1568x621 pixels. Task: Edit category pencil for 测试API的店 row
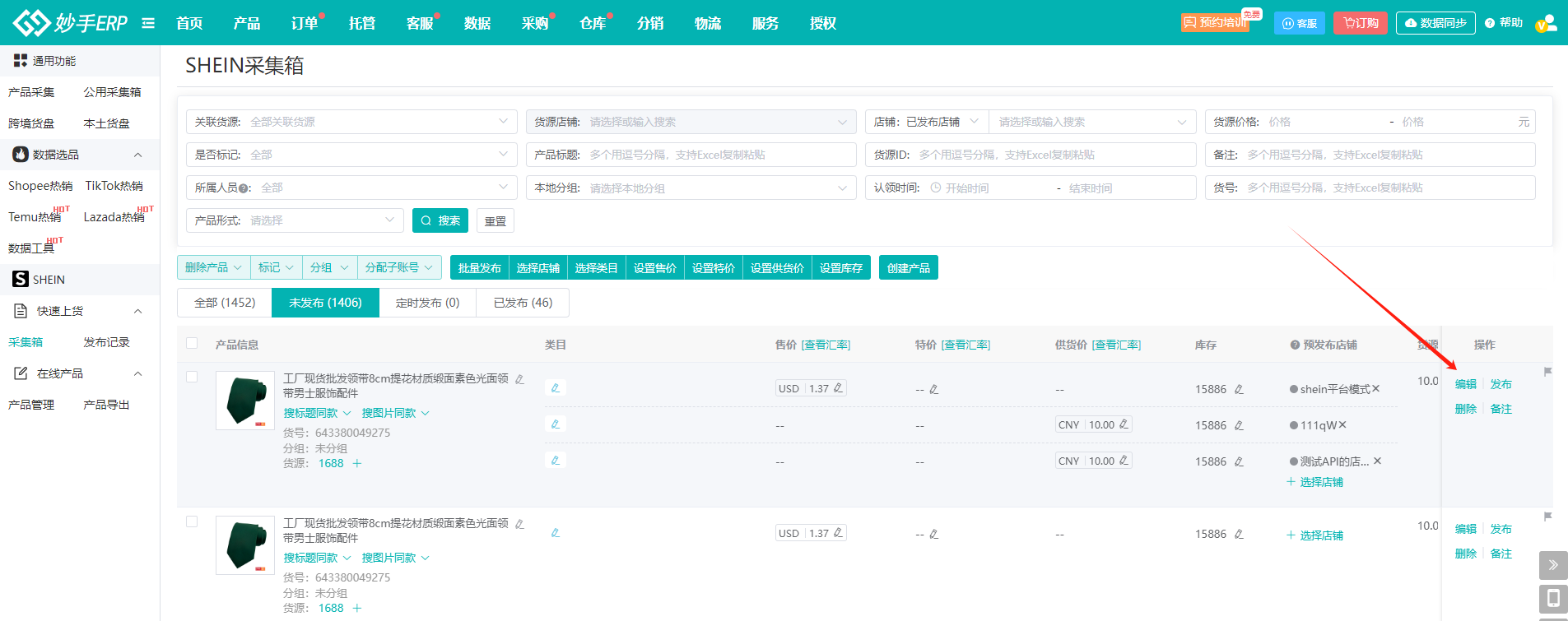coord(556,461)
